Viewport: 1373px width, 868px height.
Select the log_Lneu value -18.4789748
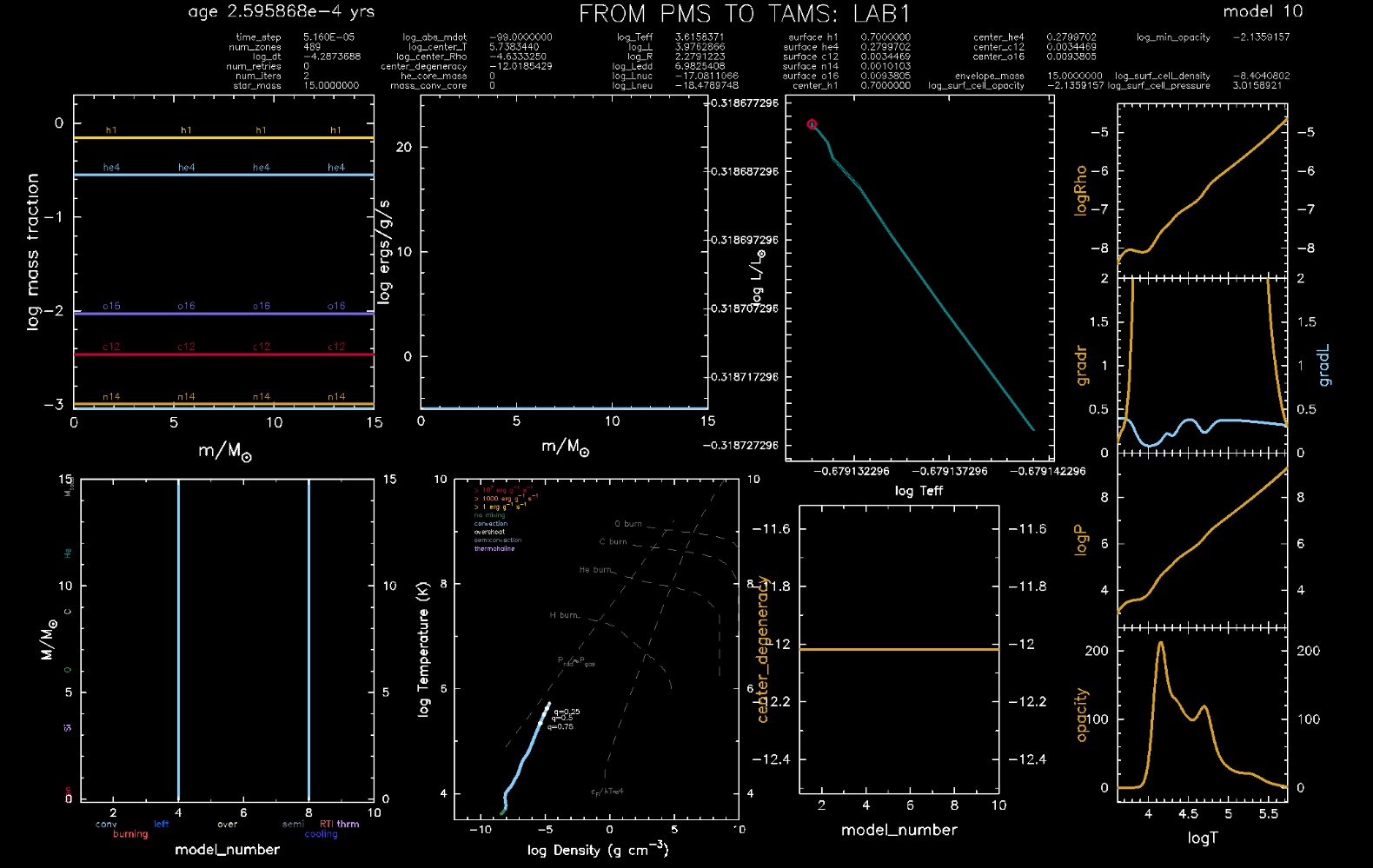(x=706, y=85)
